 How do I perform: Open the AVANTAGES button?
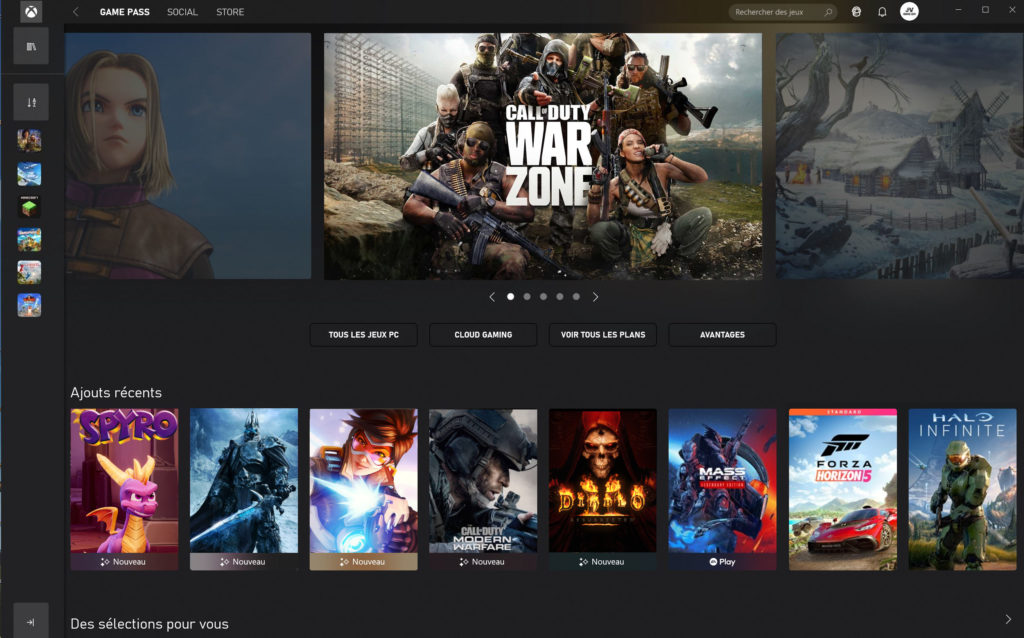click(722, 334)
